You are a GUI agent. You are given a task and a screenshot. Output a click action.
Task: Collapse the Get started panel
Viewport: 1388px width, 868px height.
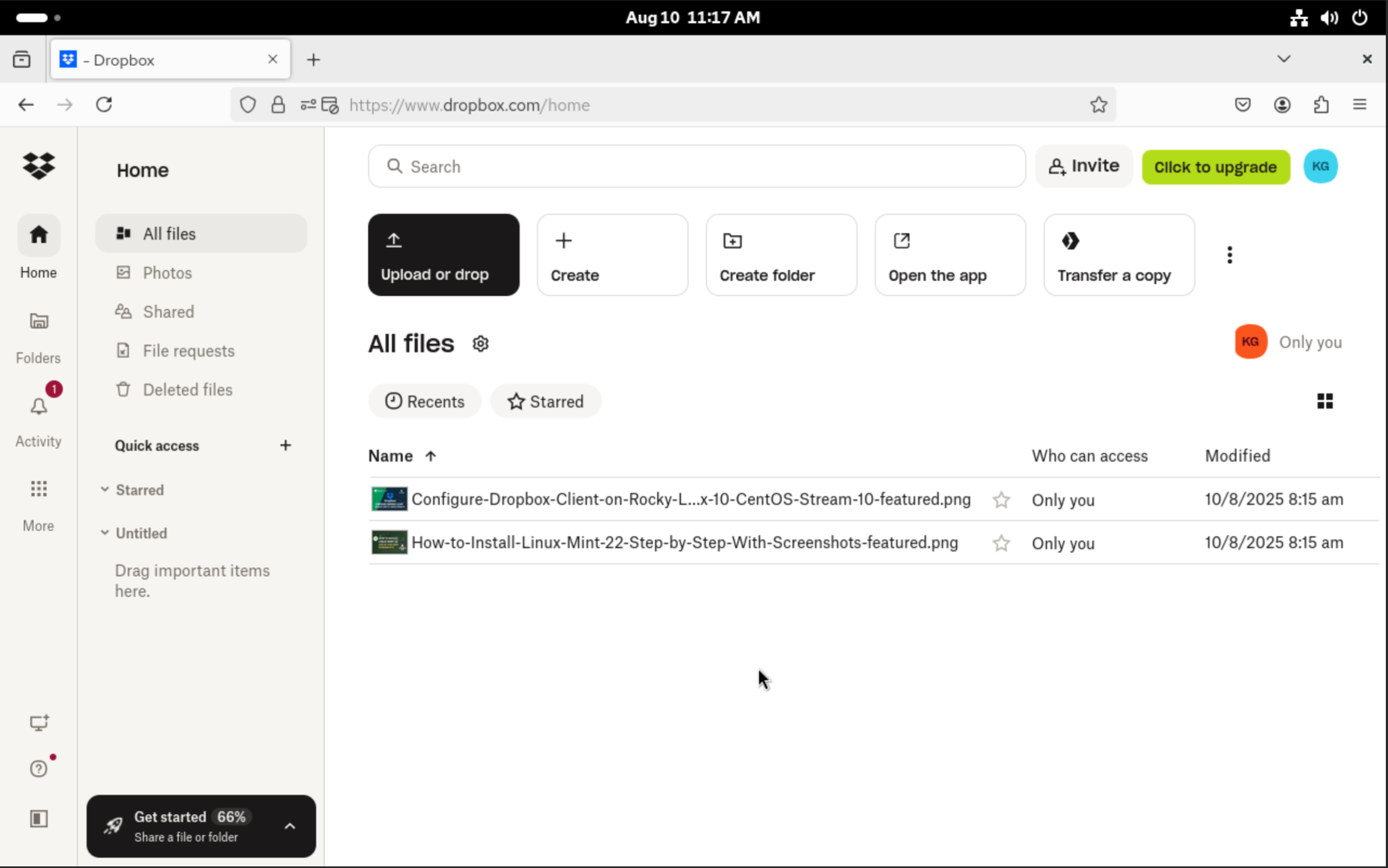click(x=291, y=826)
